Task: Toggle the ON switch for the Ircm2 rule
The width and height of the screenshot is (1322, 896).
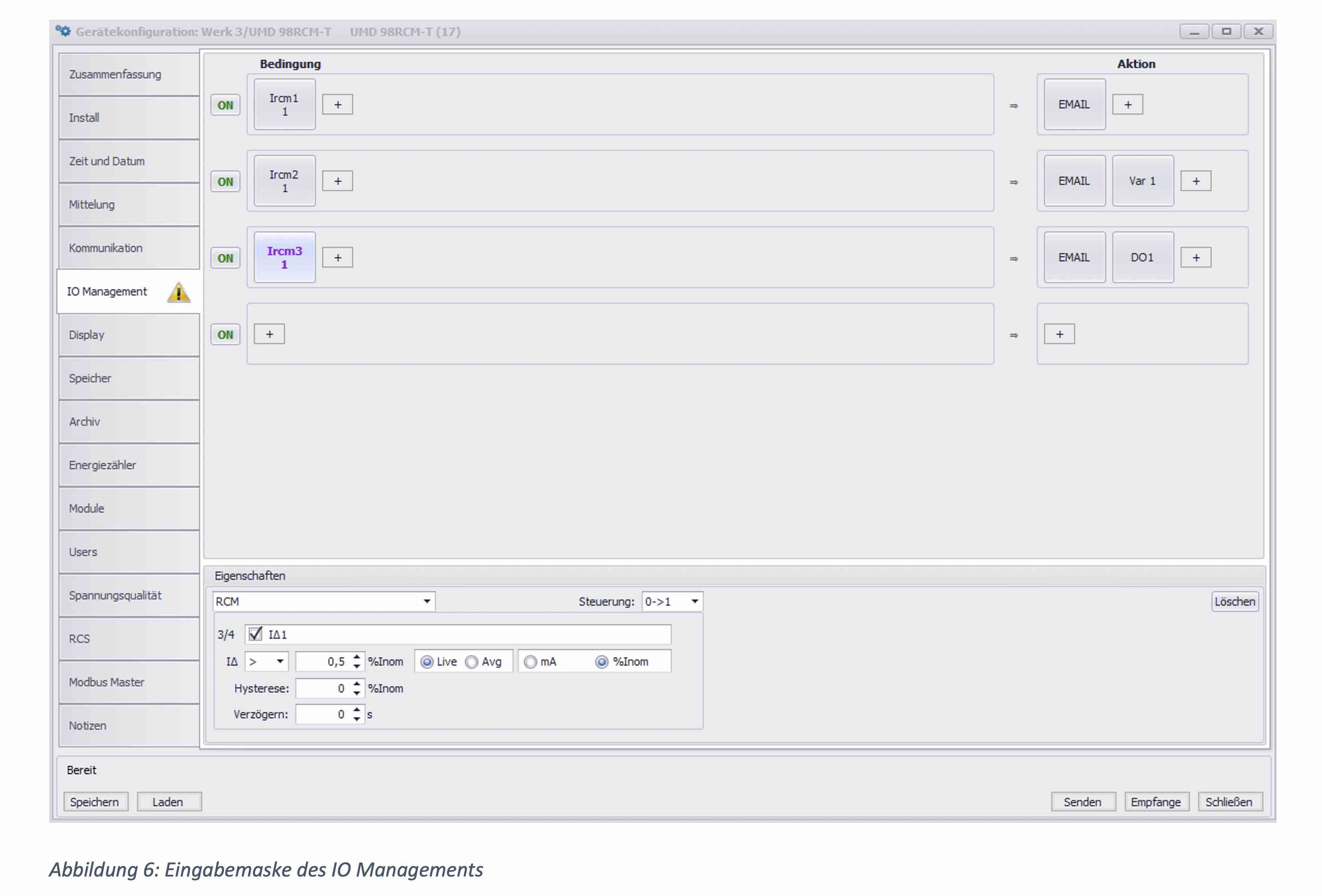Action: (x=225, y=182)
